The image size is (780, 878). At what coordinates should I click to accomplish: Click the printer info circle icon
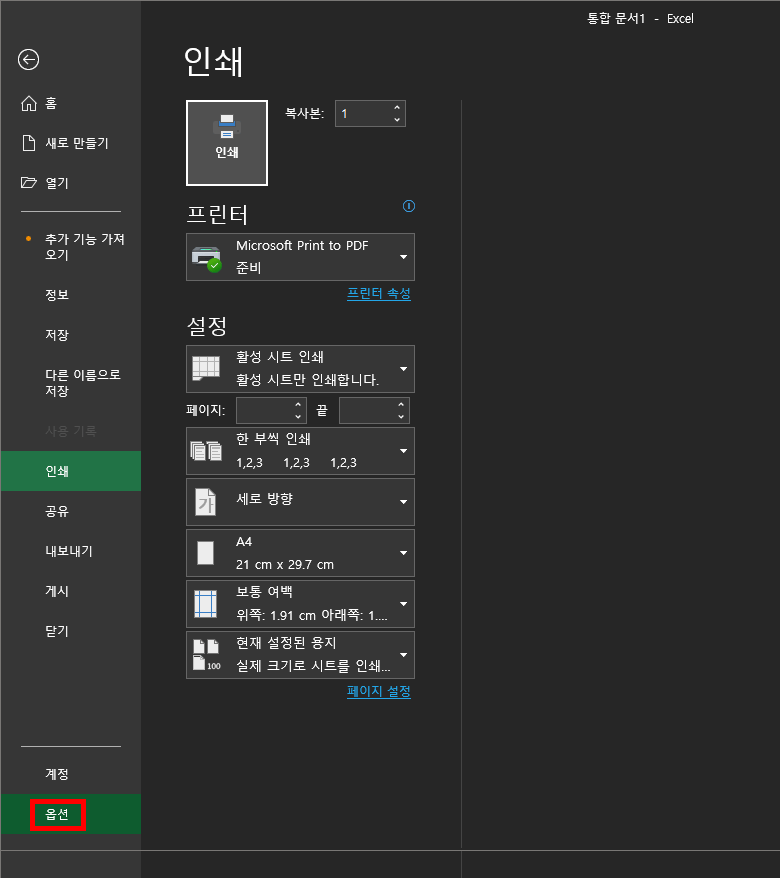click(409, 206)
